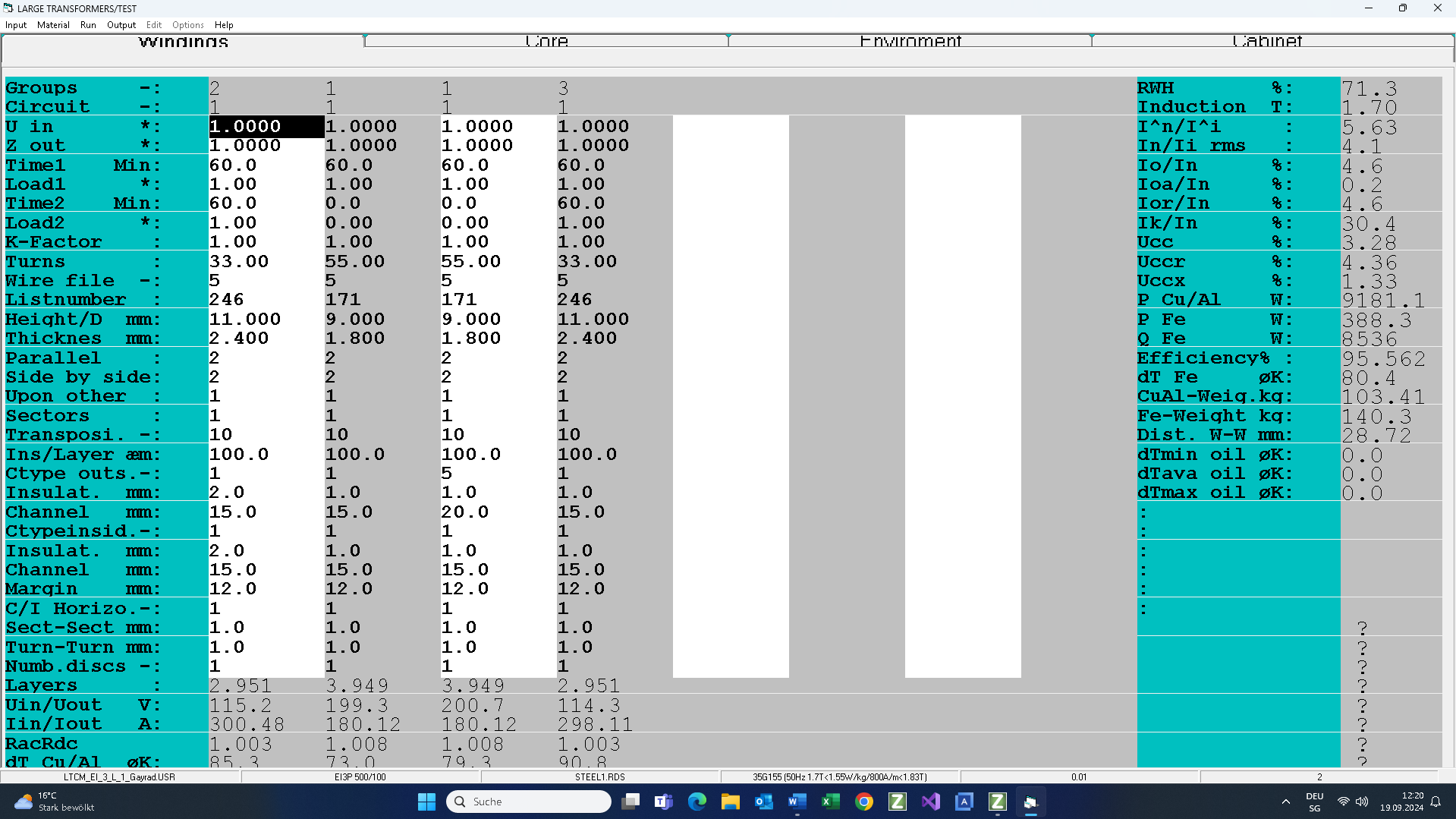This screenshot has width=1456, height=819.
Task: Click status bar entry STEEL1.RDS
Action: pos(600,776)
